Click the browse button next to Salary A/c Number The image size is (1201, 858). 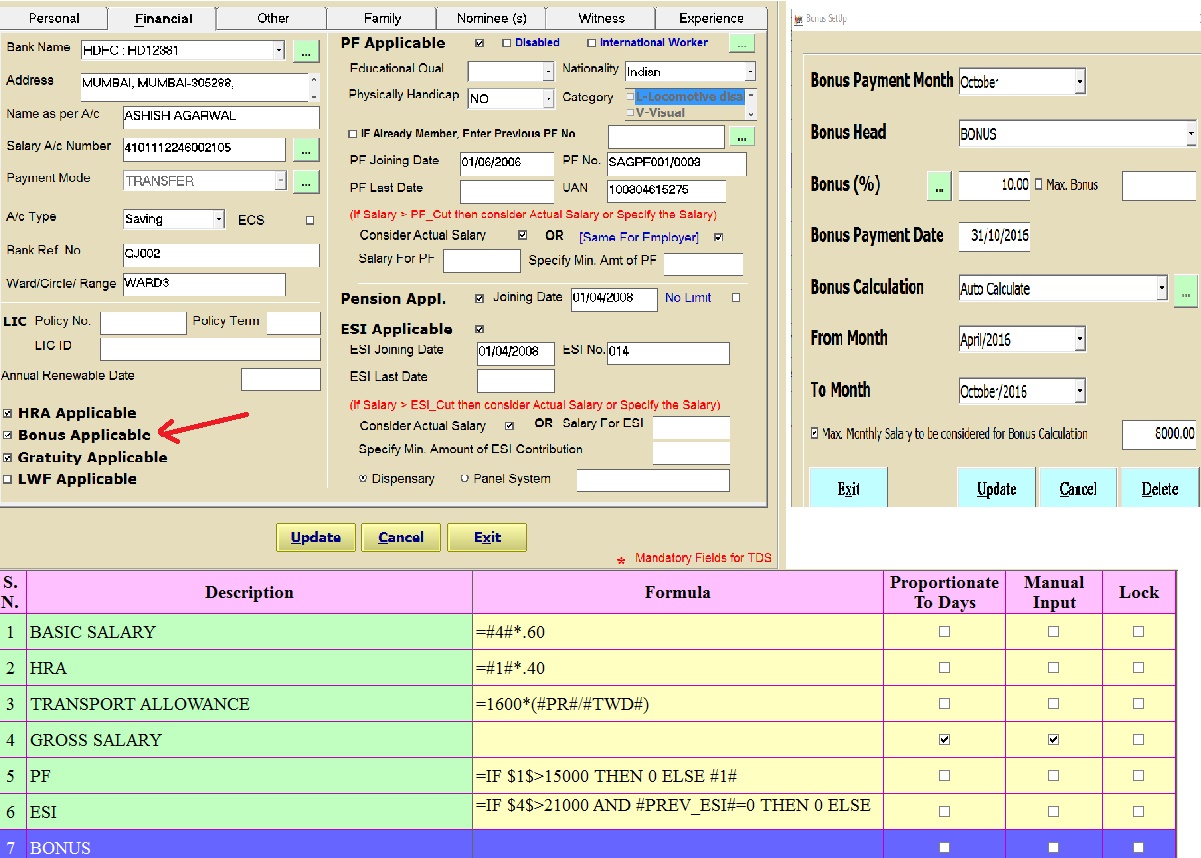[306, 150]
